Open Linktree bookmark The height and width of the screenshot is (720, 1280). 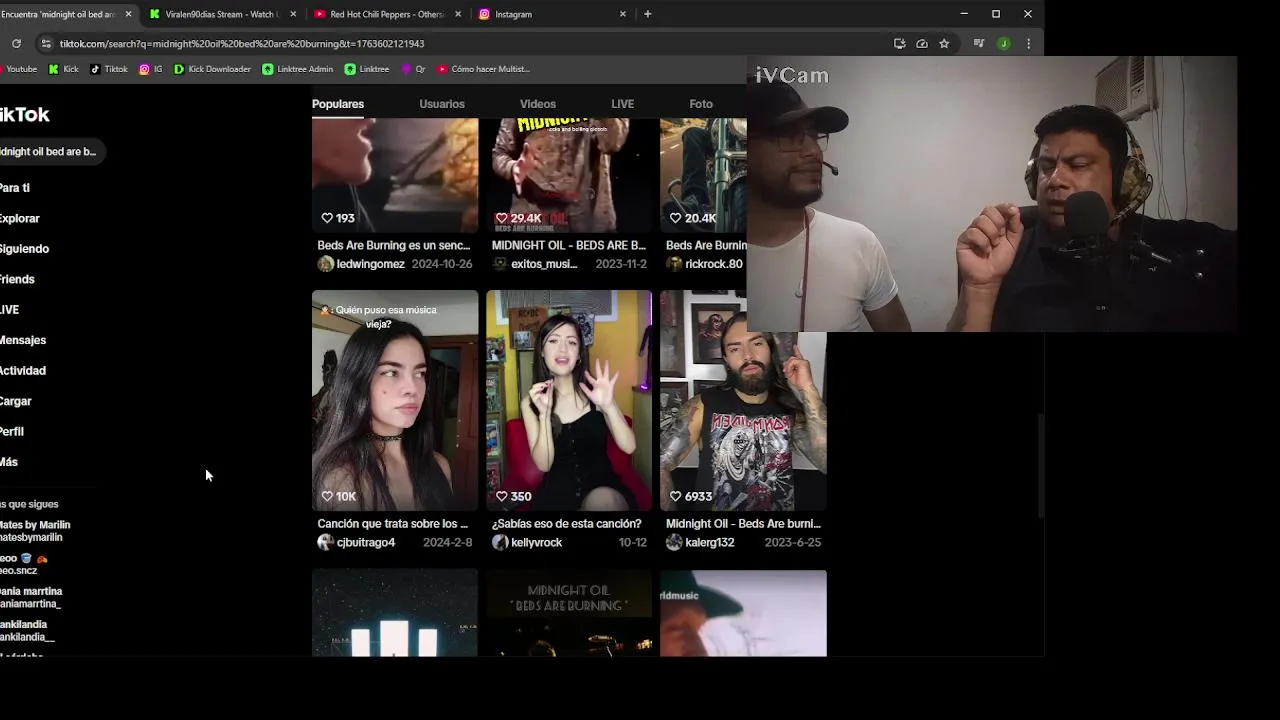click(x=367, y=69)
